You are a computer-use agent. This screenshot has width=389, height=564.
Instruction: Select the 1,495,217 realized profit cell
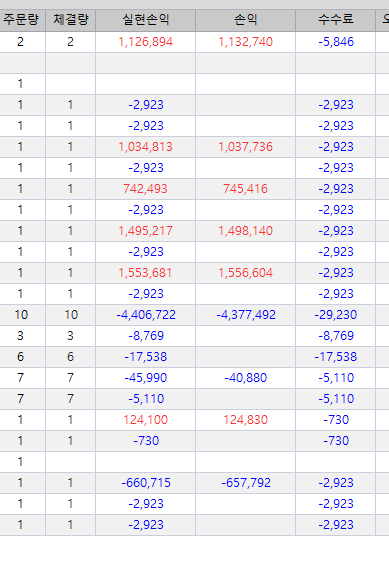click(x=145, y=231)
